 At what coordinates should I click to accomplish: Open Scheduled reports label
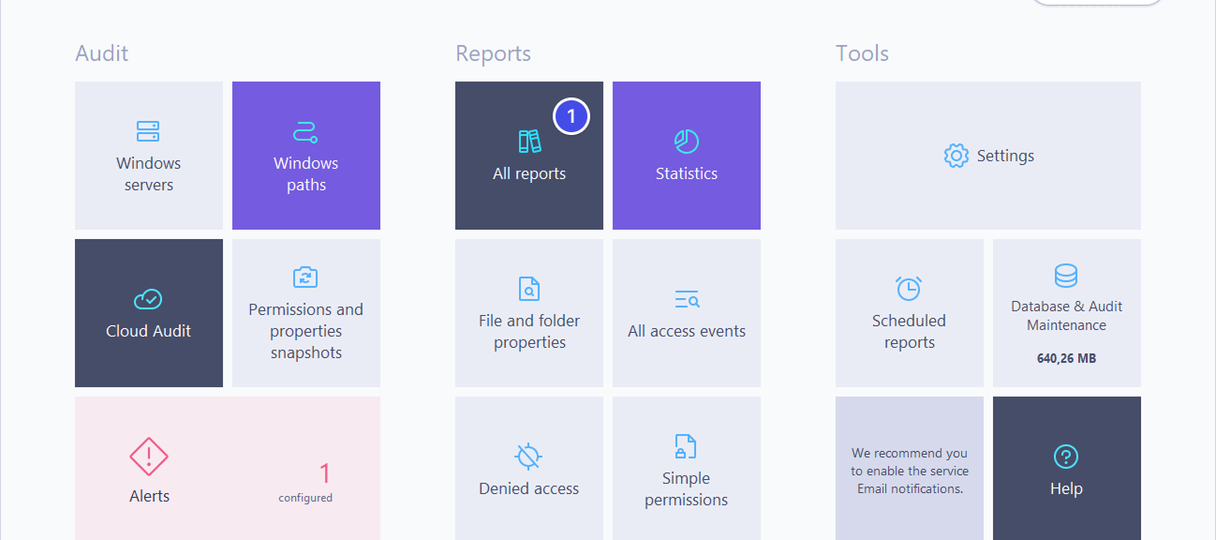coord(909,331)
